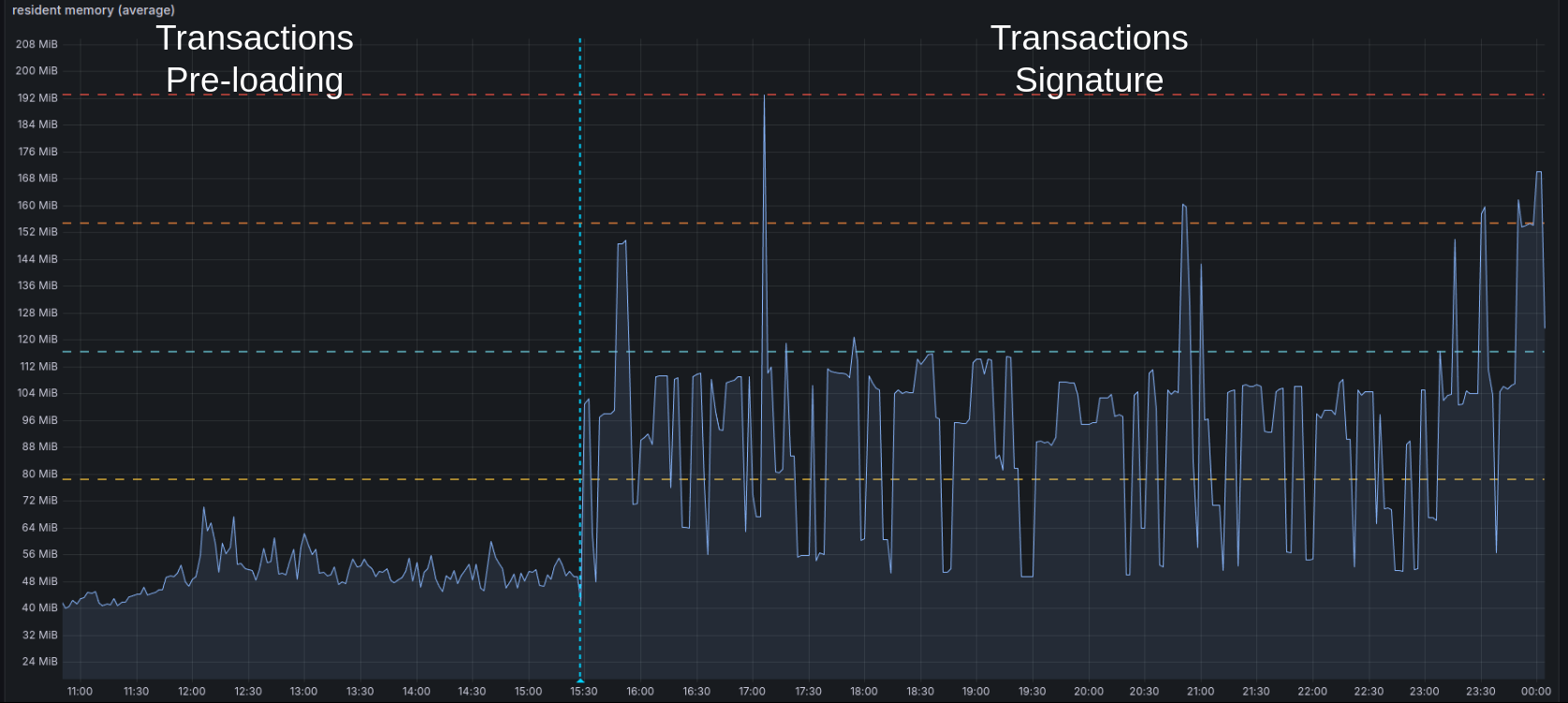Screen dimensions: 1568x703
Task: Click the tallest memory spike peak near 17:00
Action: tap(765, 95)
